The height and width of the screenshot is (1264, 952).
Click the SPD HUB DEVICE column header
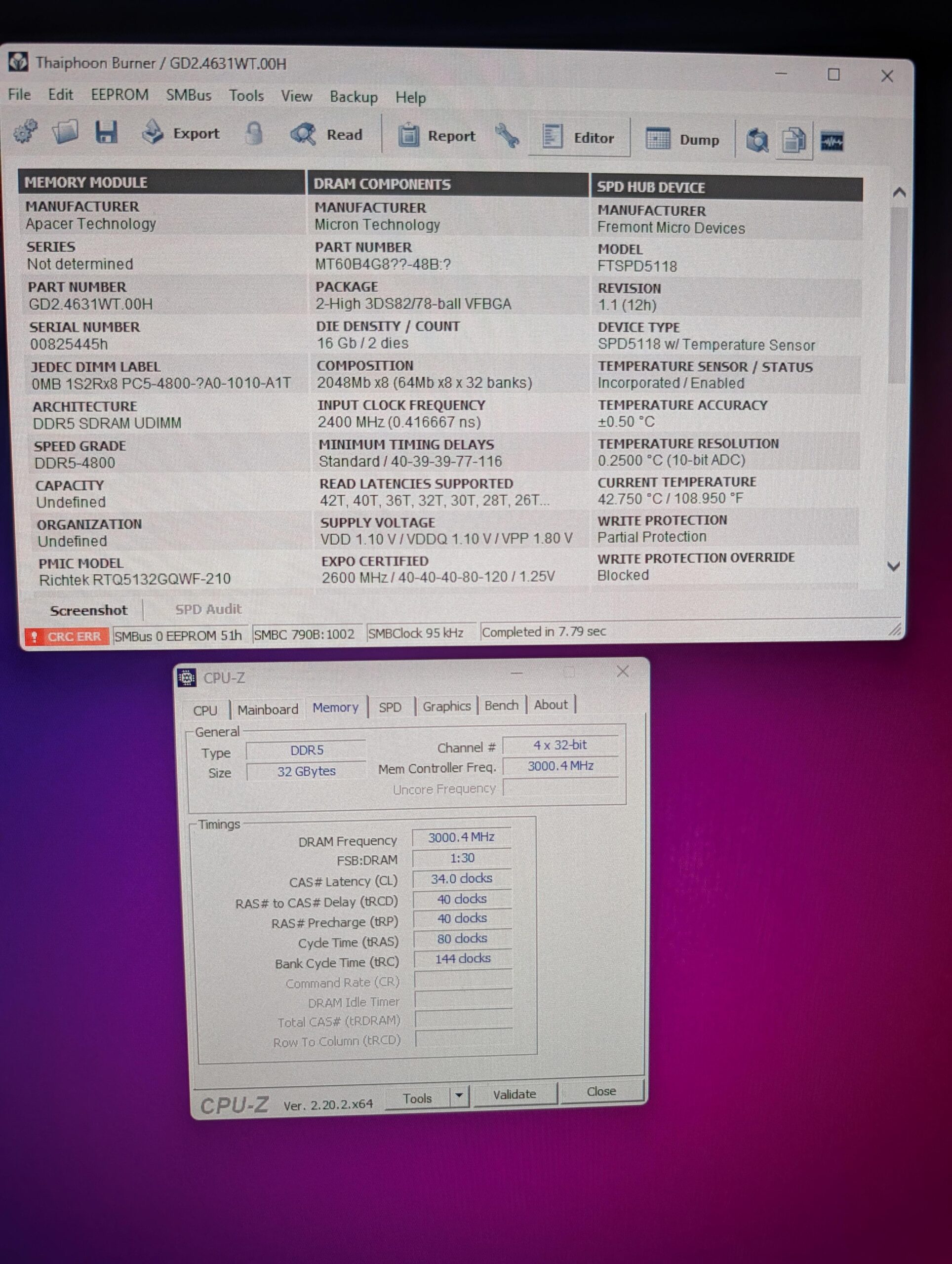[x=727, y=188]
